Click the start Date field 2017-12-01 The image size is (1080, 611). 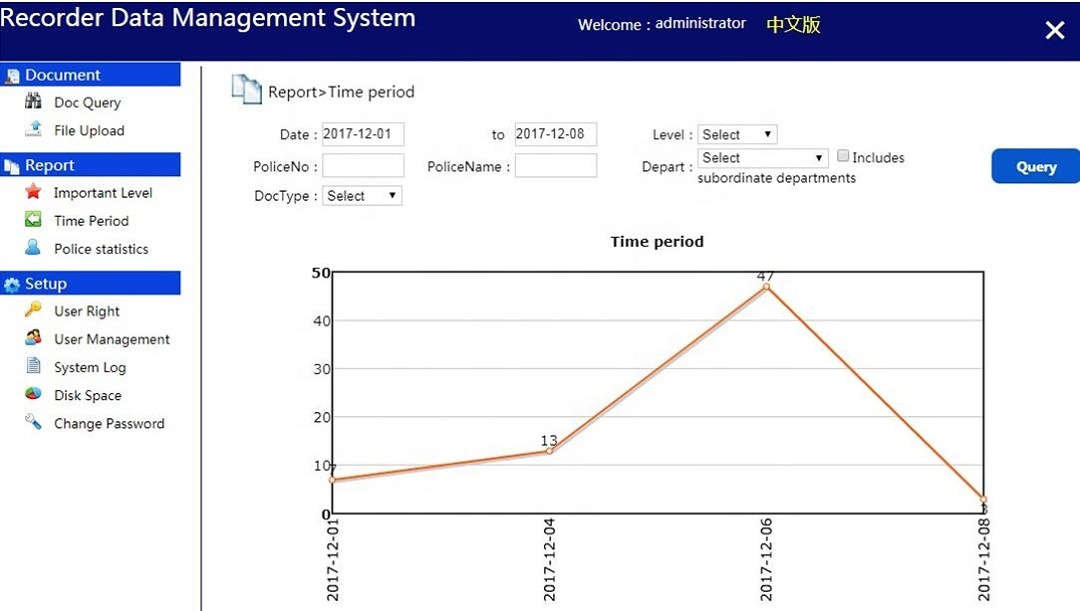(x=363, y=134)
